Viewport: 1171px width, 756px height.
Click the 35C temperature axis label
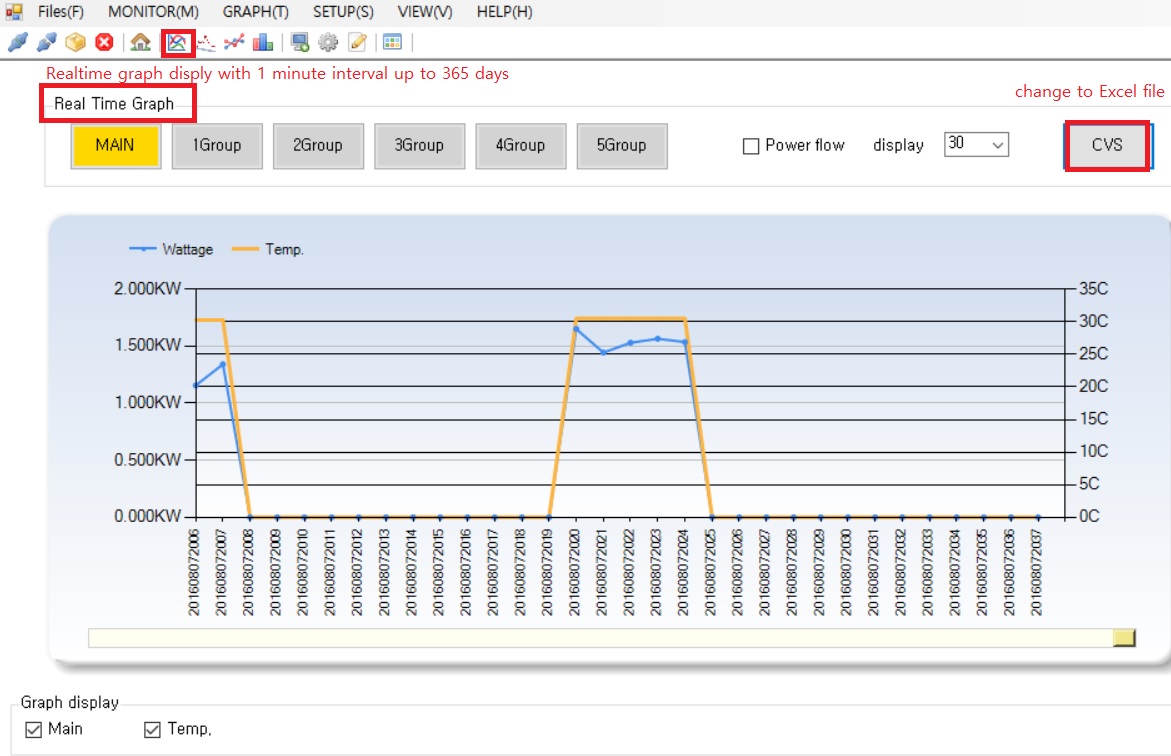[1093, 289]
